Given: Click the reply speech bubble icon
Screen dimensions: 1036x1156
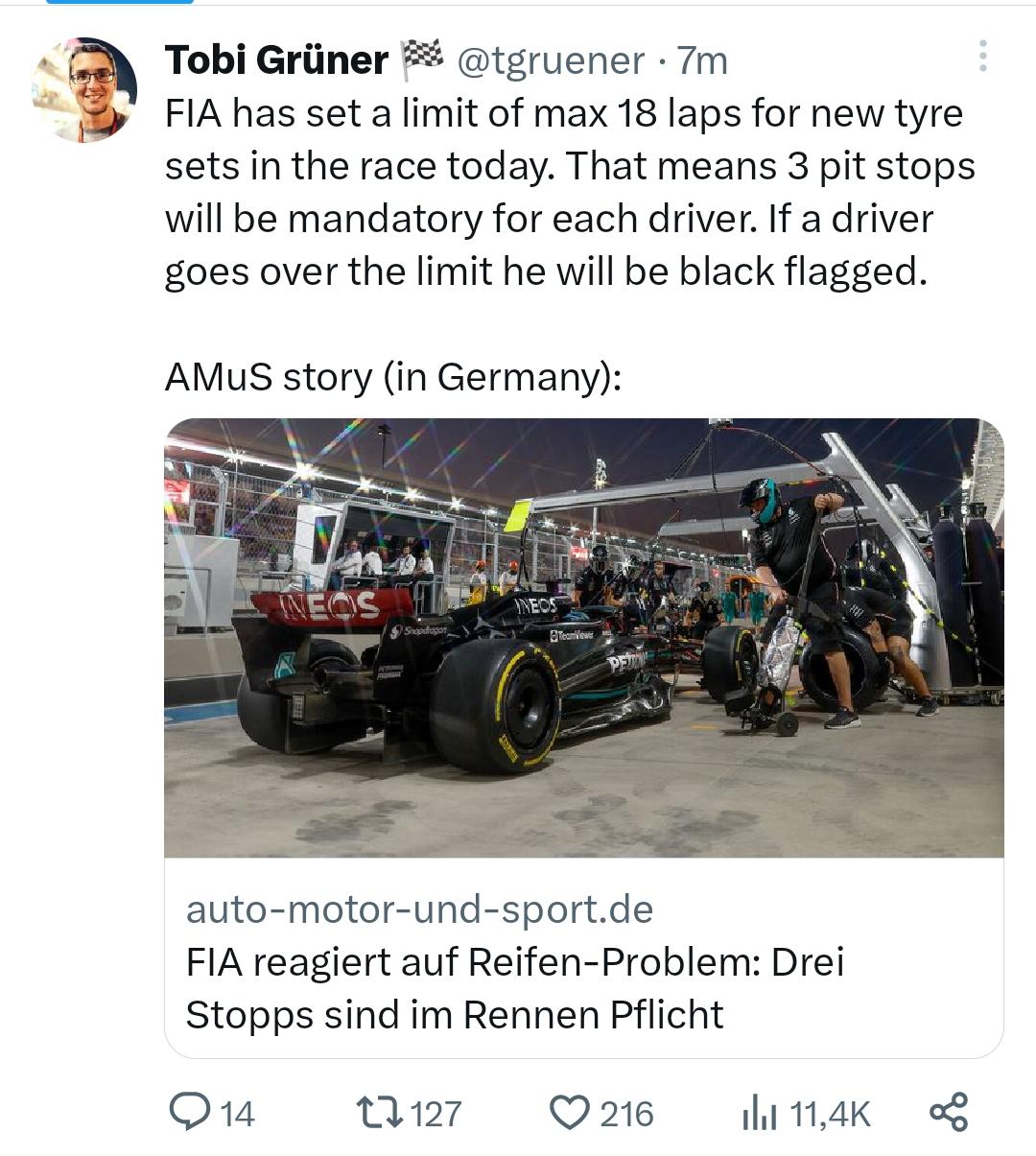Looking at the screenshot, I should tap(190, 1113).
